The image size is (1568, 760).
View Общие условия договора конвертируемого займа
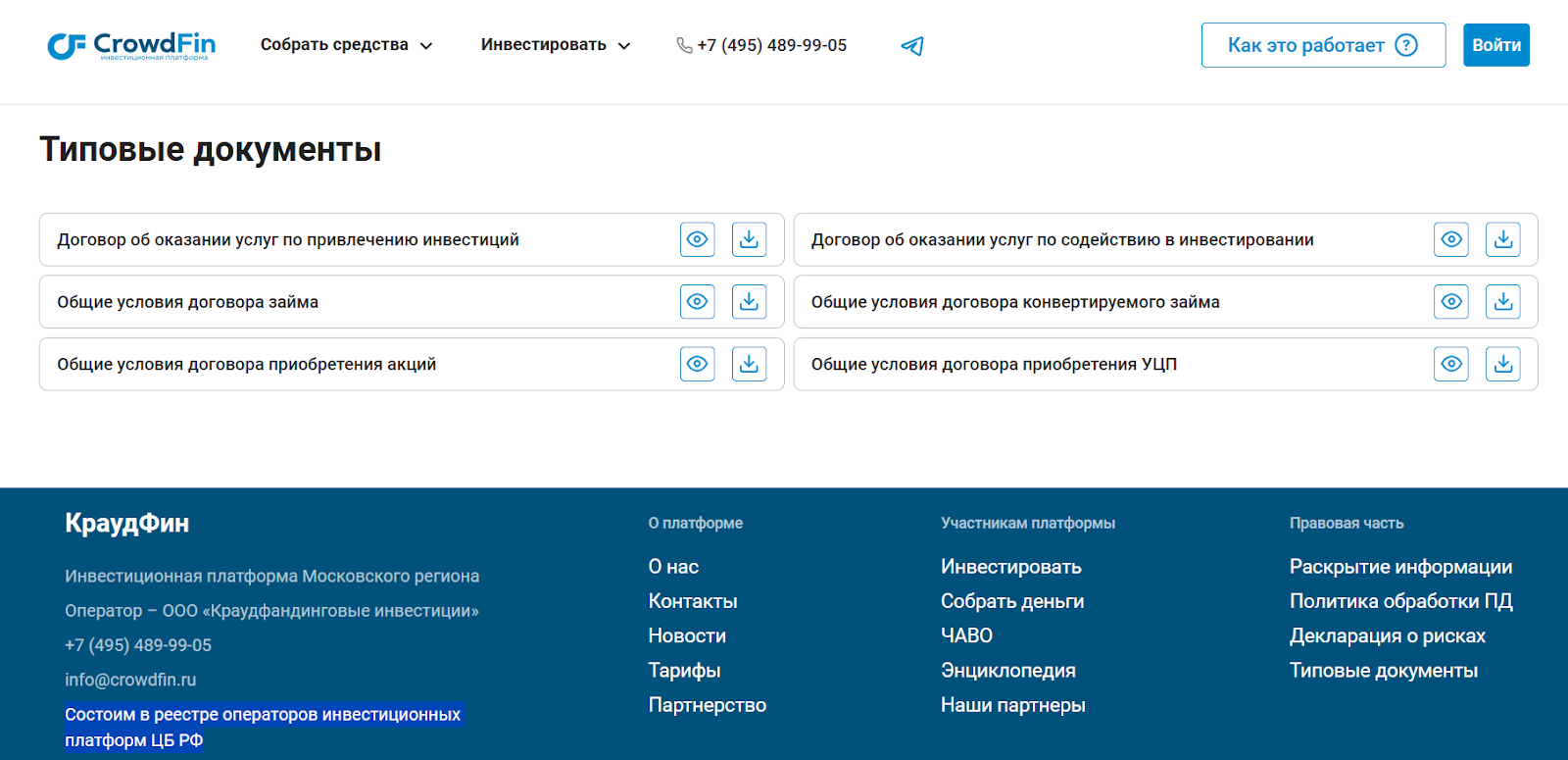1451,302
